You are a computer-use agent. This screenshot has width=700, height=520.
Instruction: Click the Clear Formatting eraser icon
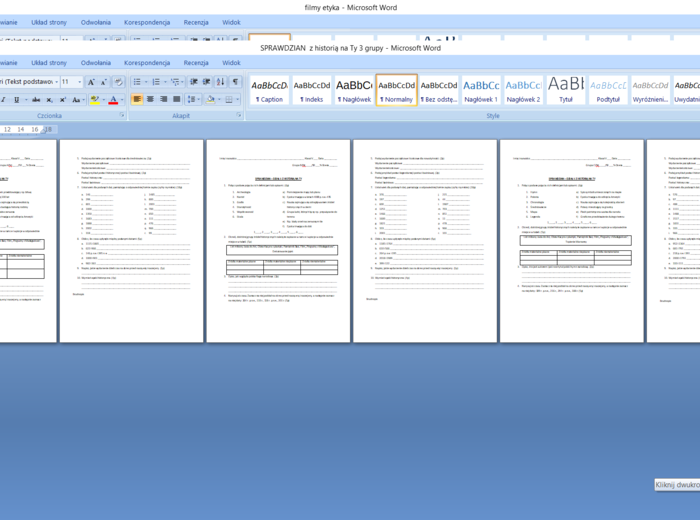(x=118, y=82)
